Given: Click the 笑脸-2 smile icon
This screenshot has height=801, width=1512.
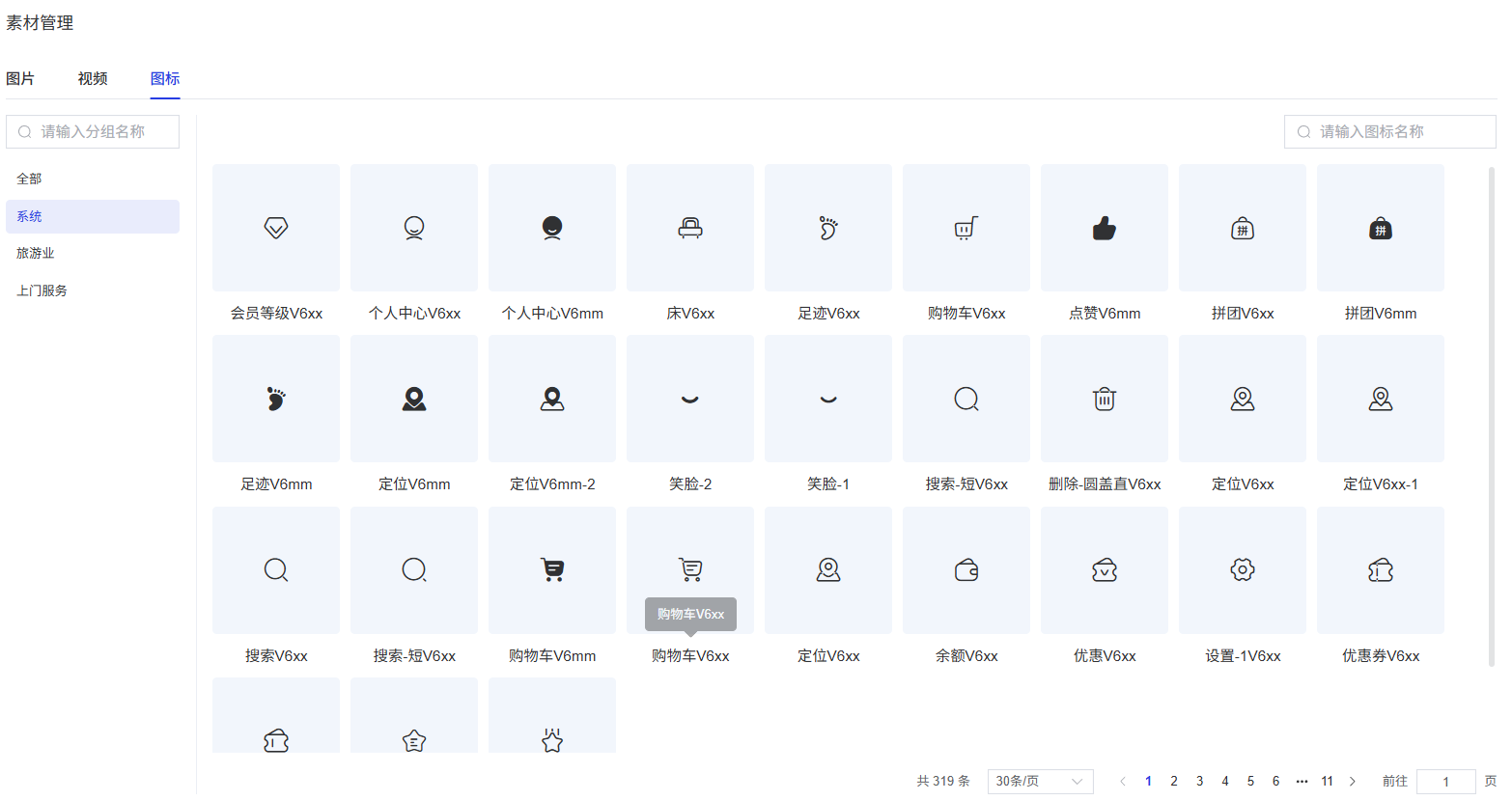Looking at the screenshot, I should 690,399.
